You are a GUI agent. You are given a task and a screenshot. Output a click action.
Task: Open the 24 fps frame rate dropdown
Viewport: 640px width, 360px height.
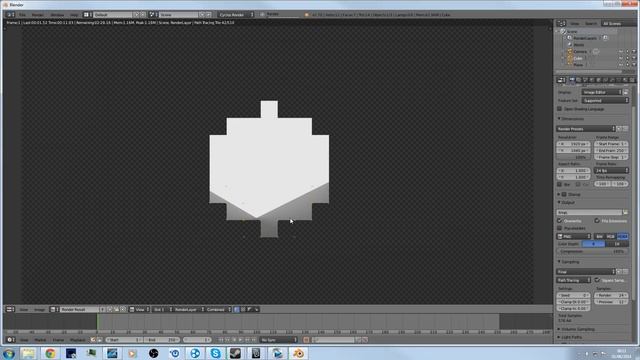tap(611, 171)
